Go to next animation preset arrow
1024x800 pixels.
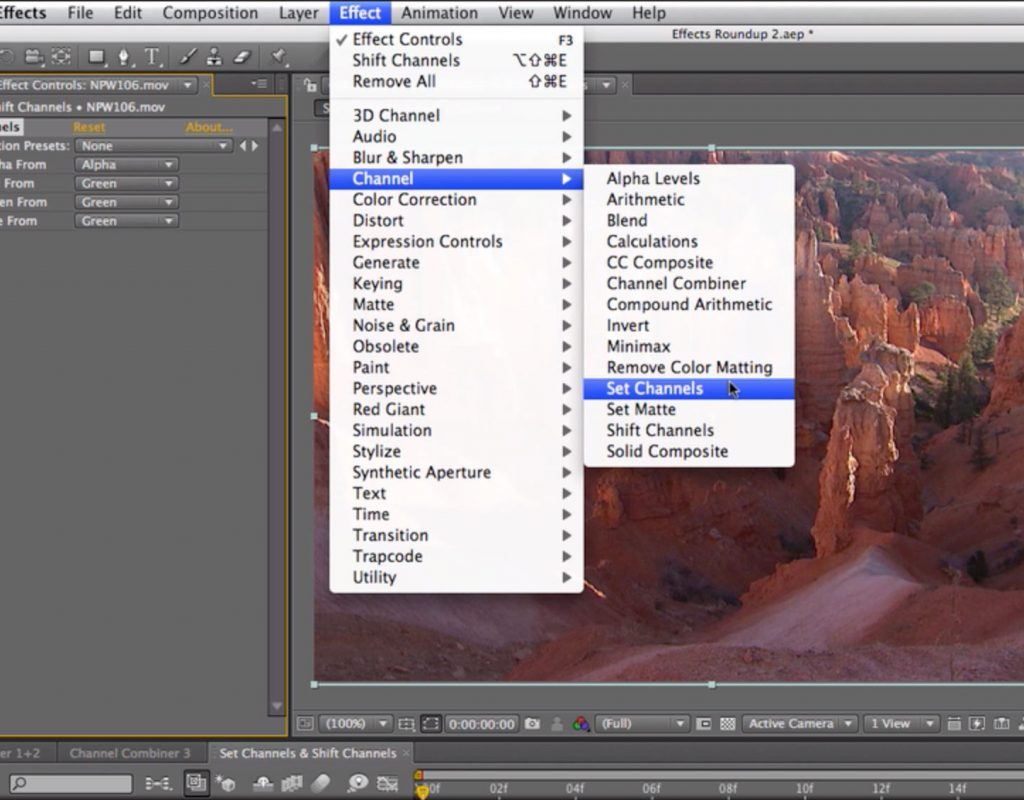click(255, 146)
